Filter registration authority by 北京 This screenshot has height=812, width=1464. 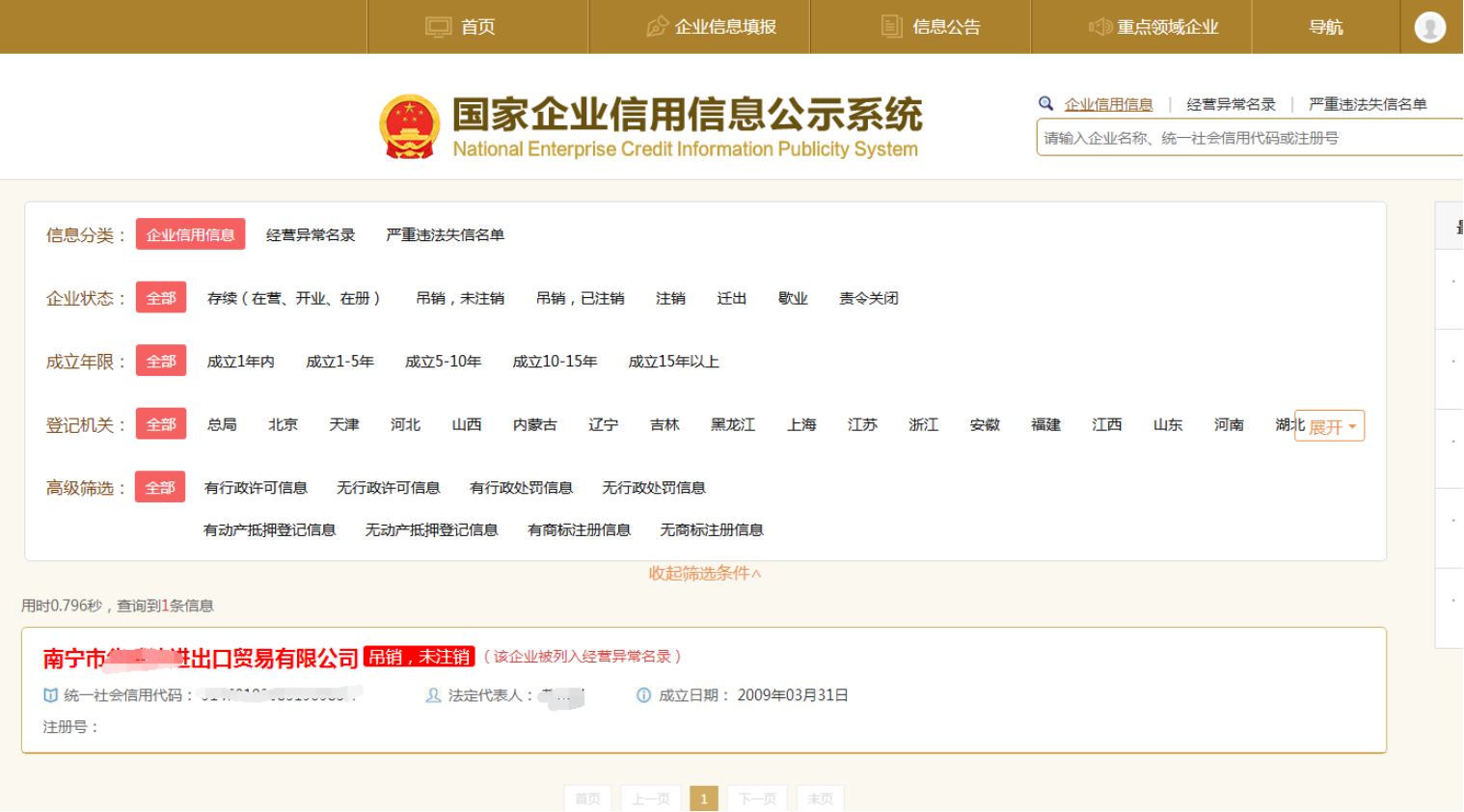click(x=283, y=424)
